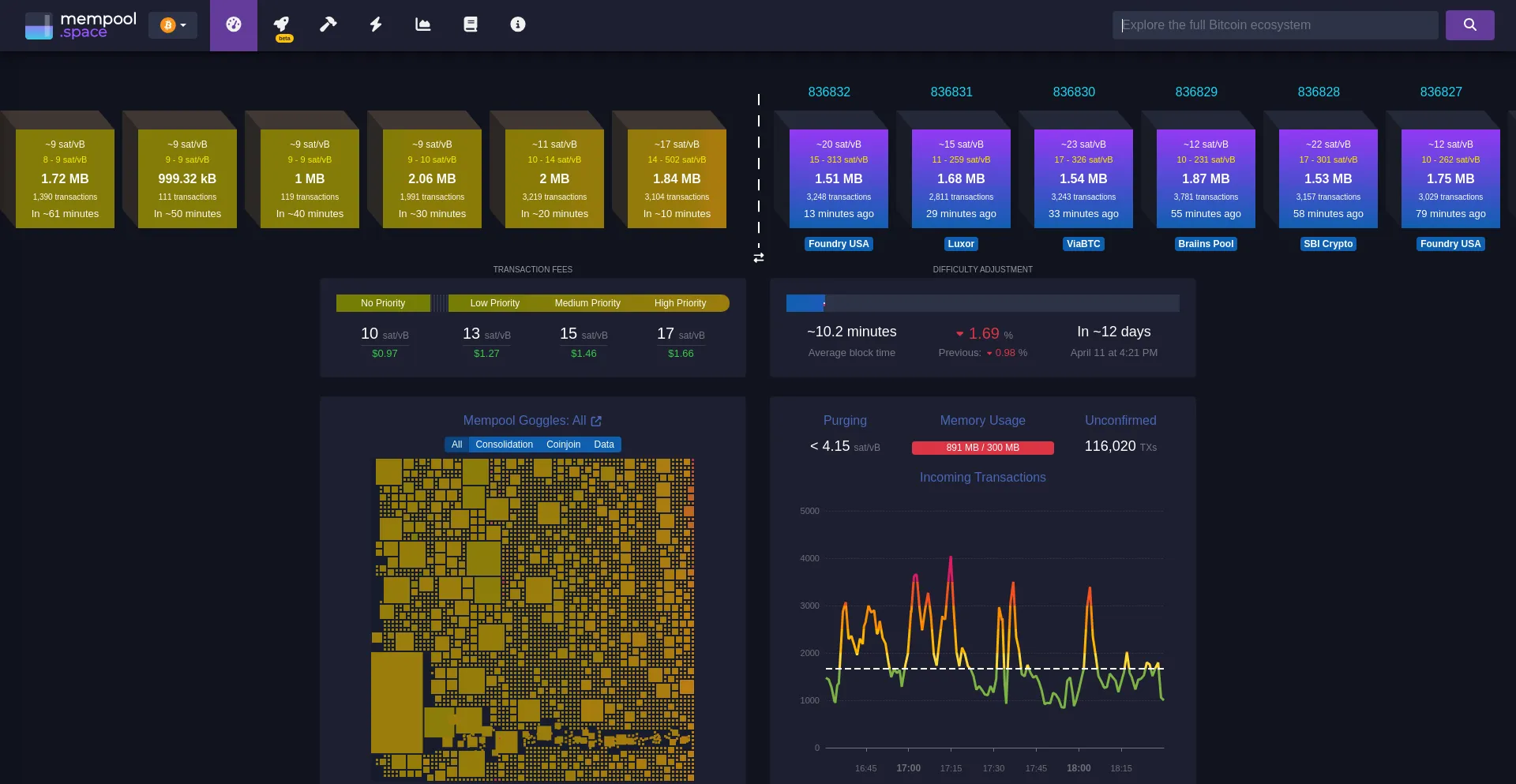The width and height of the screenshot is (1516, 784).
Task: Select the All goggles filter
Action: [456, 445]
